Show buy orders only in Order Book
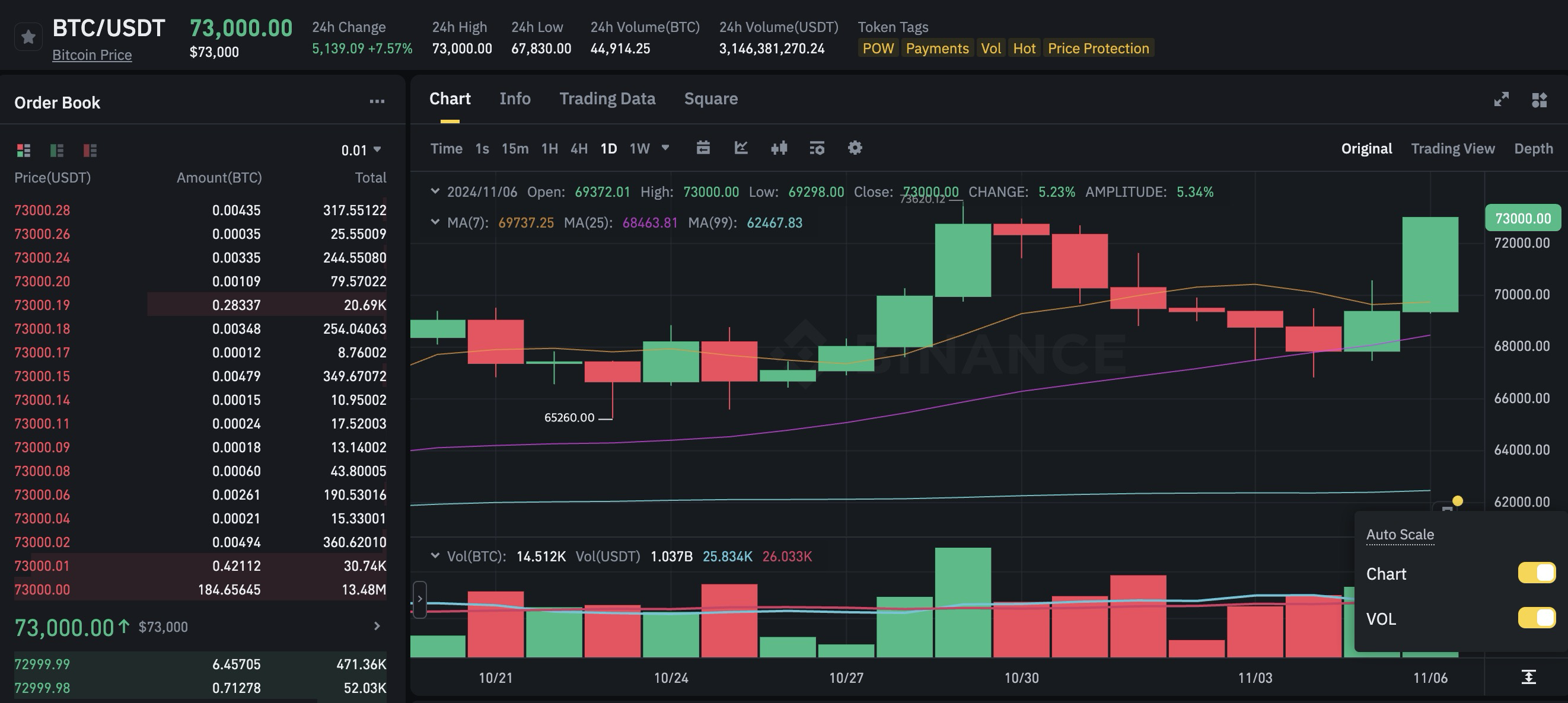 click(x=56, y=151)
